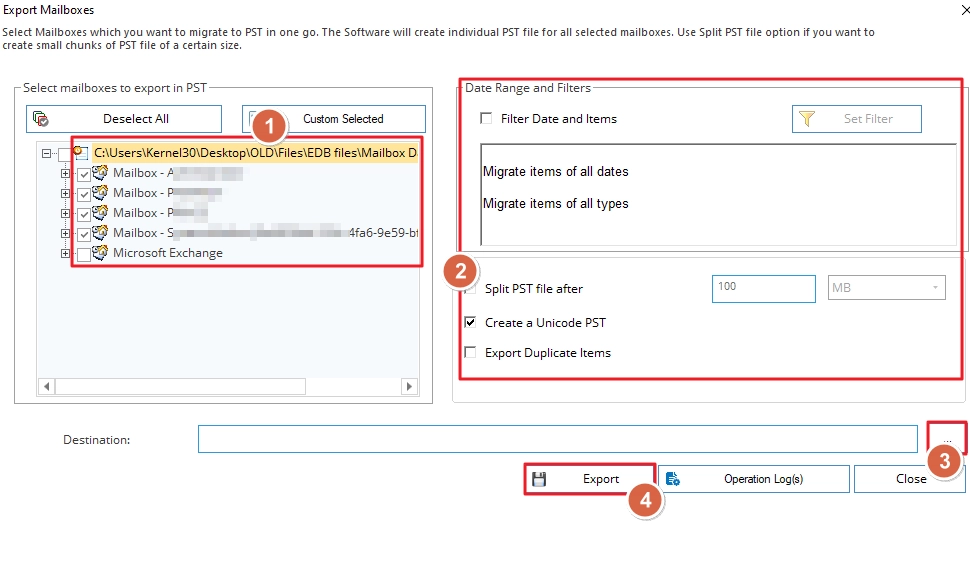Click the horizontal scrollbar thumb in the mailbox list
Viewport: 970px width, 561px height.
[180, 387]
